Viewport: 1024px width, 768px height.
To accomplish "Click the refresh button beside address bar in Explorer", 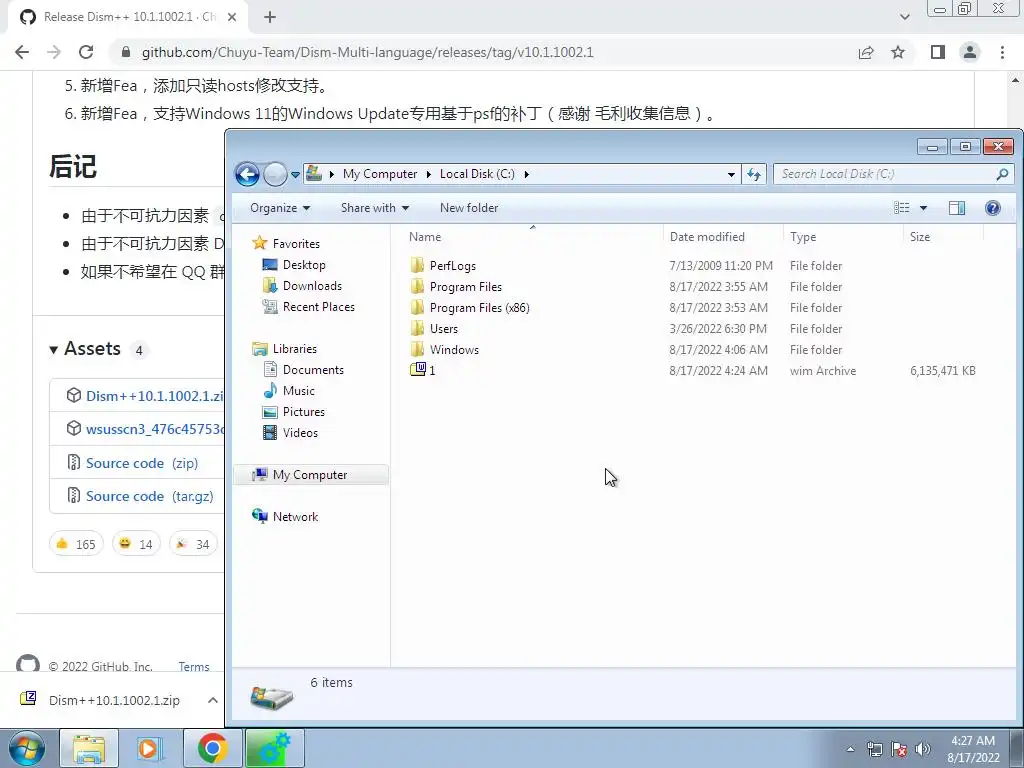I will pyautogui.click(x=754, y=174).
